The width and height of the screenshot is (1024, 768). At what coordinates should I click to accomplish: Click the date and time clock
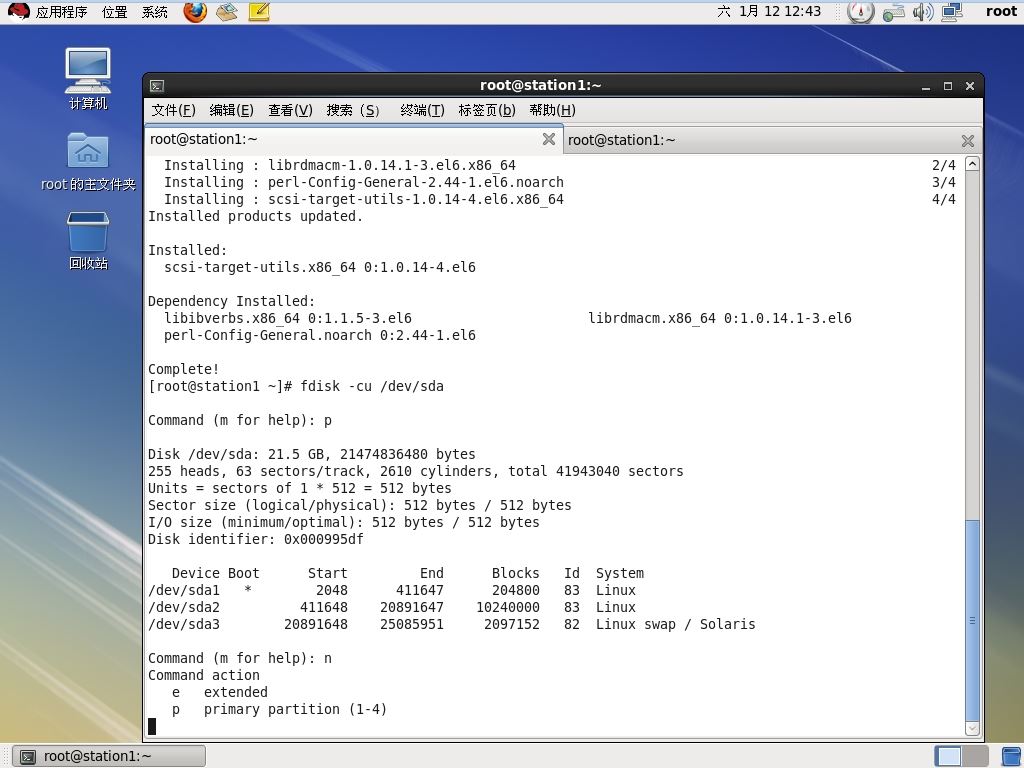769,11
